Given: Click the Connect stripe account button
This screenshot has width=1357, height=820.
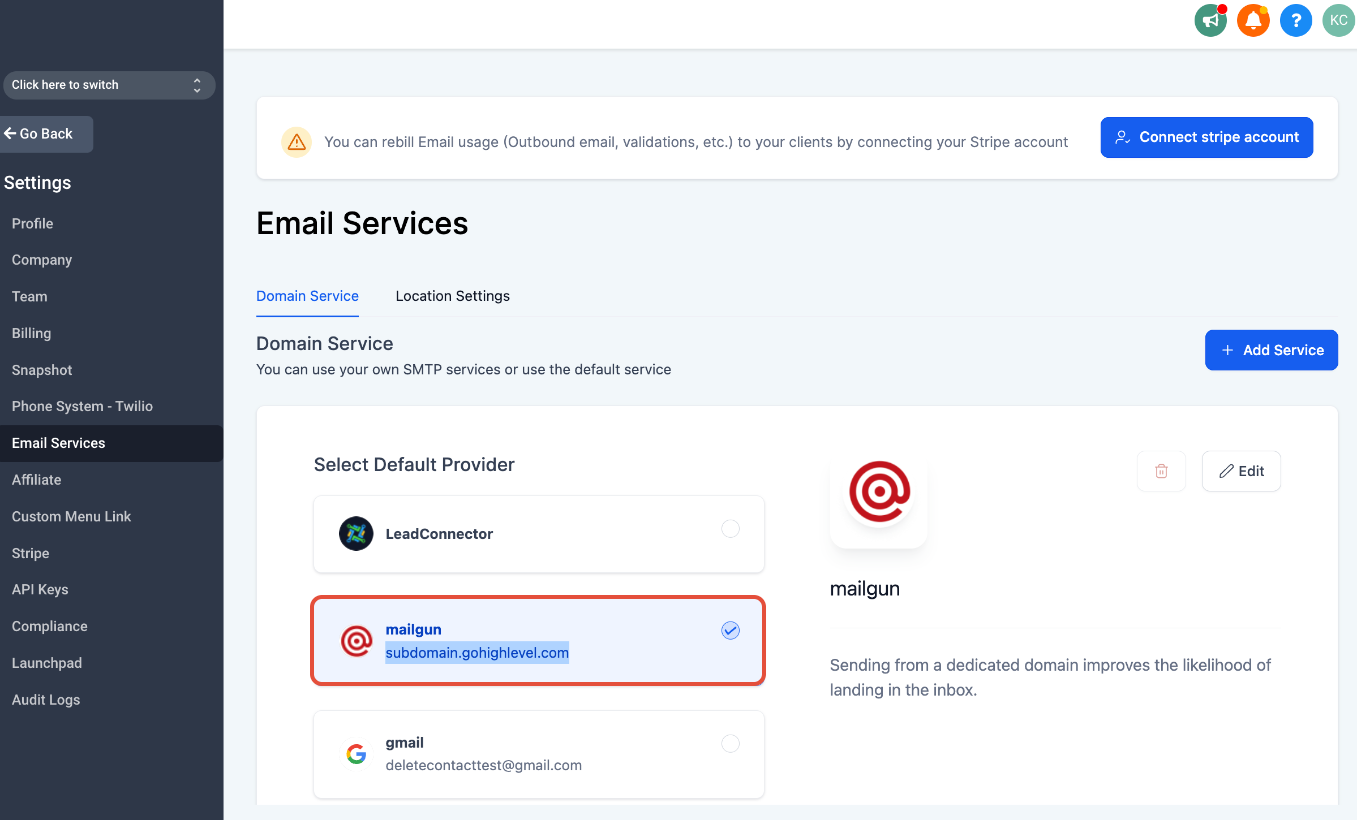Looking at the screenshot, I should (x=1207, y=137).
